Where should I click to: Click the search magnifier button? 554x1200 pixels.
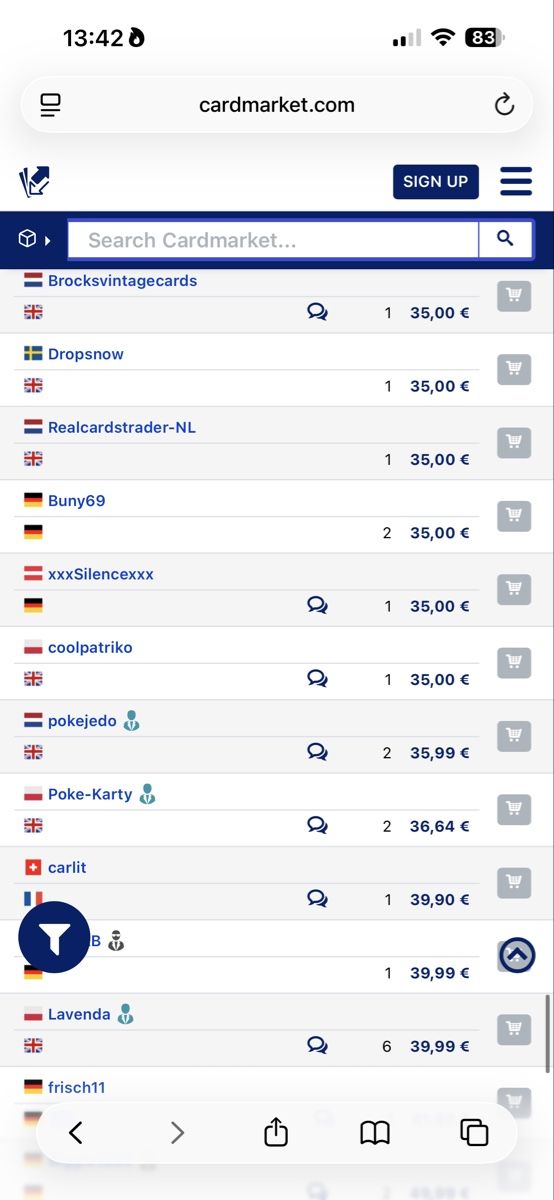tap(505, 239)
